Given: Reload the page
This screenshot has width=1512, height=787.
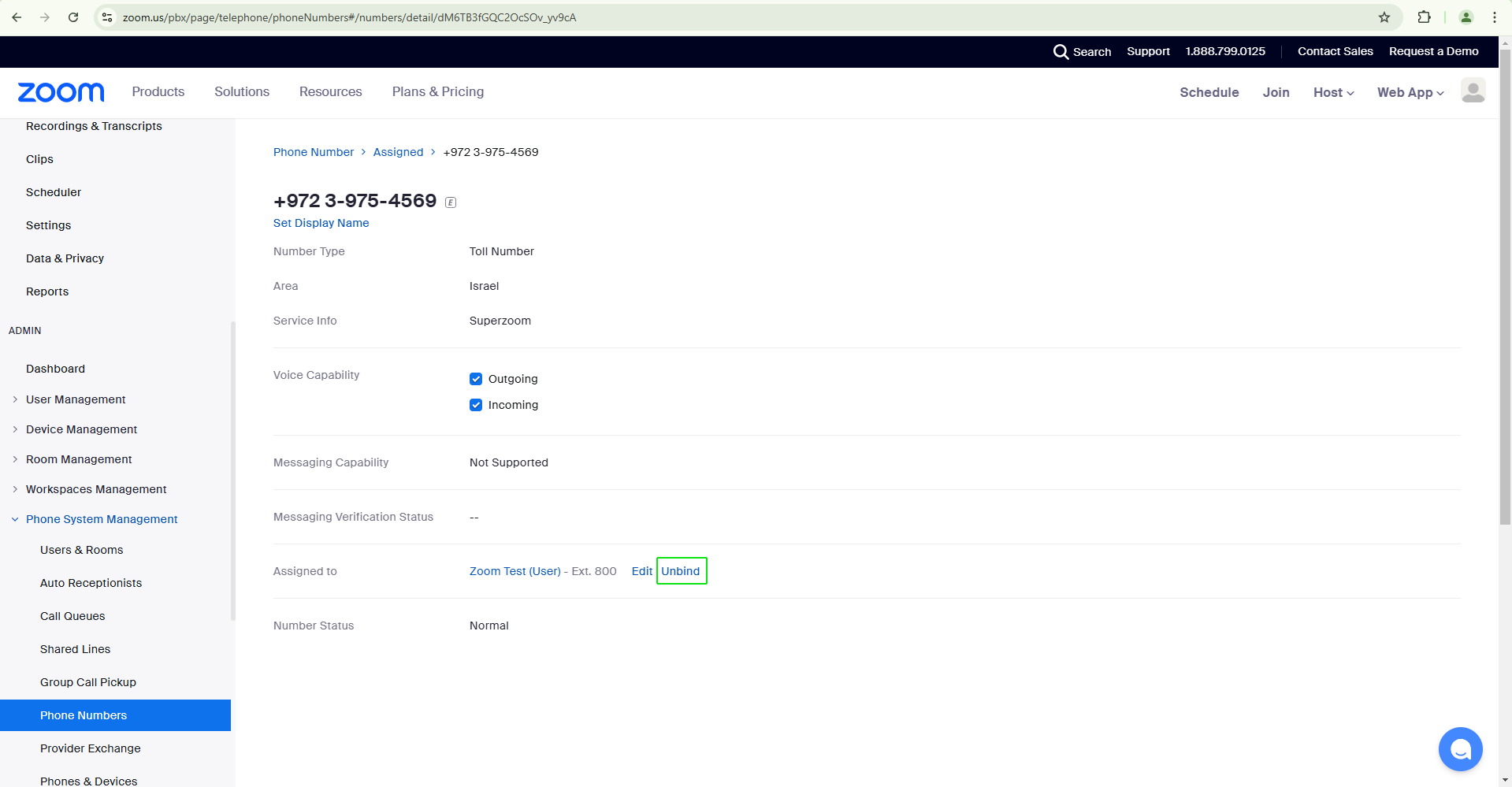Looking at the screenshot, I should point(73,17).
